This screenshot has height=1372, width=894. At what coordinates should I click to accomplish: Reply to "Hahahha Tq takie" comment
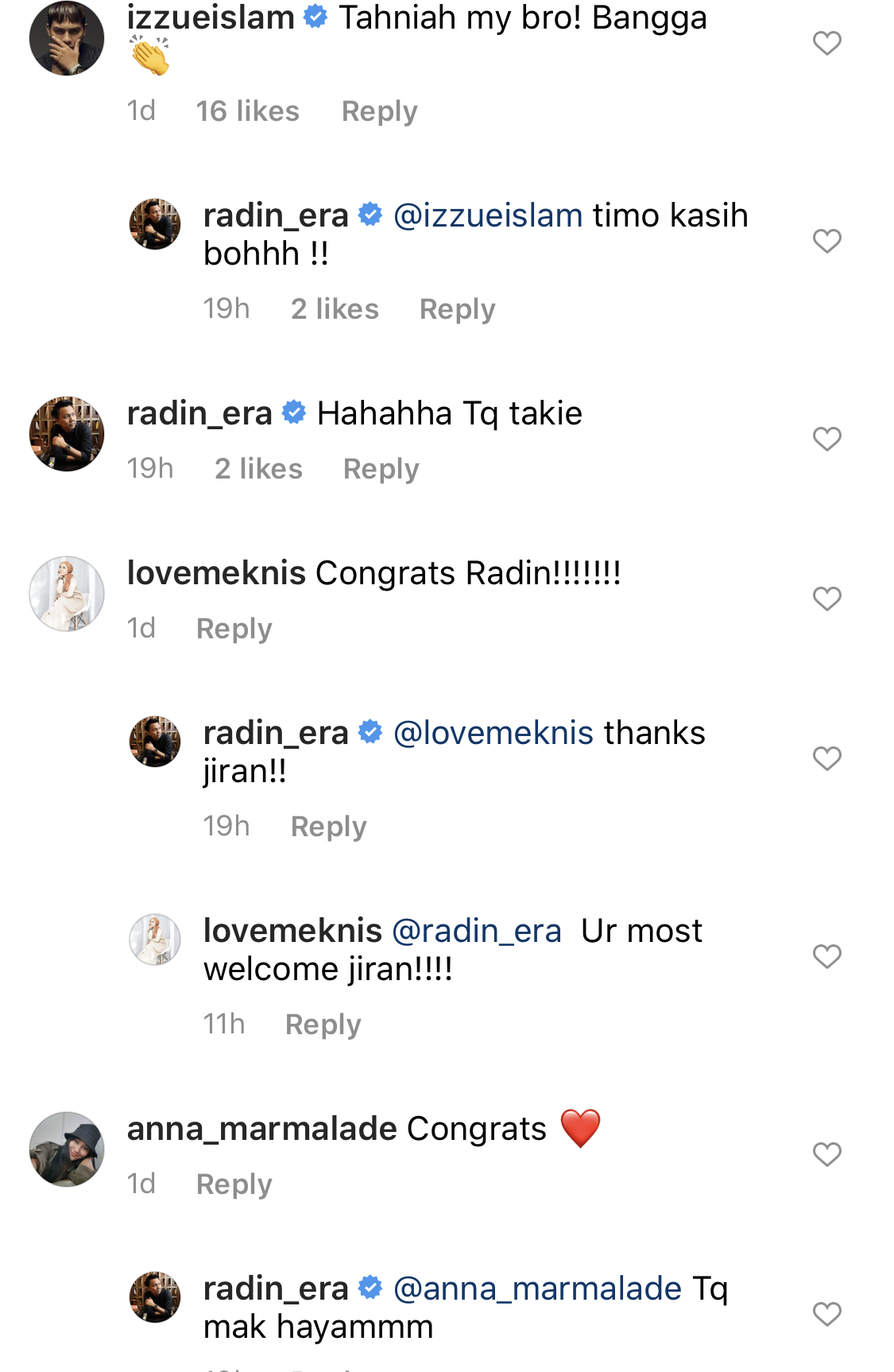click(x=381, y=469)
